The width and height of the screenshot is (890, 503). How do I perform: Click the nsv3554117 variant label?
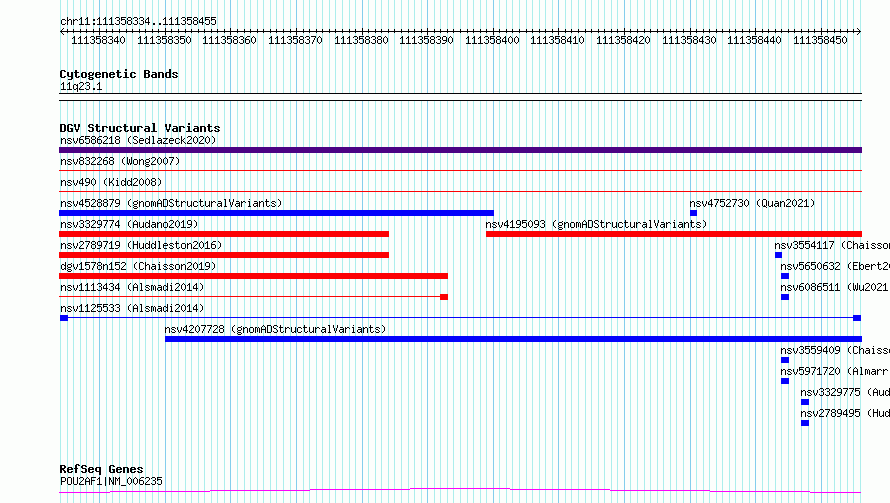(832, 245)
